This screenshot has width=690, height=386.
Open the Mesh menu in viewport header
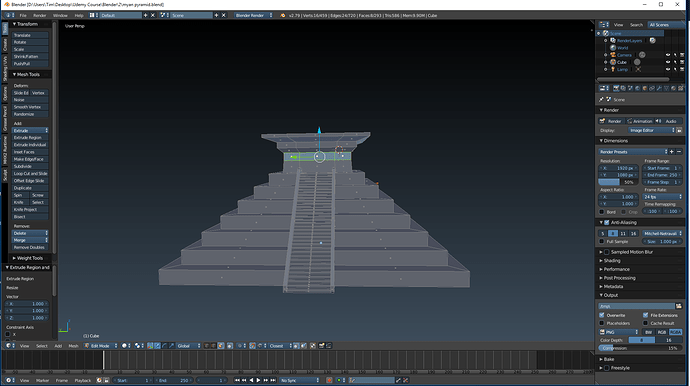tap(73, 346)
